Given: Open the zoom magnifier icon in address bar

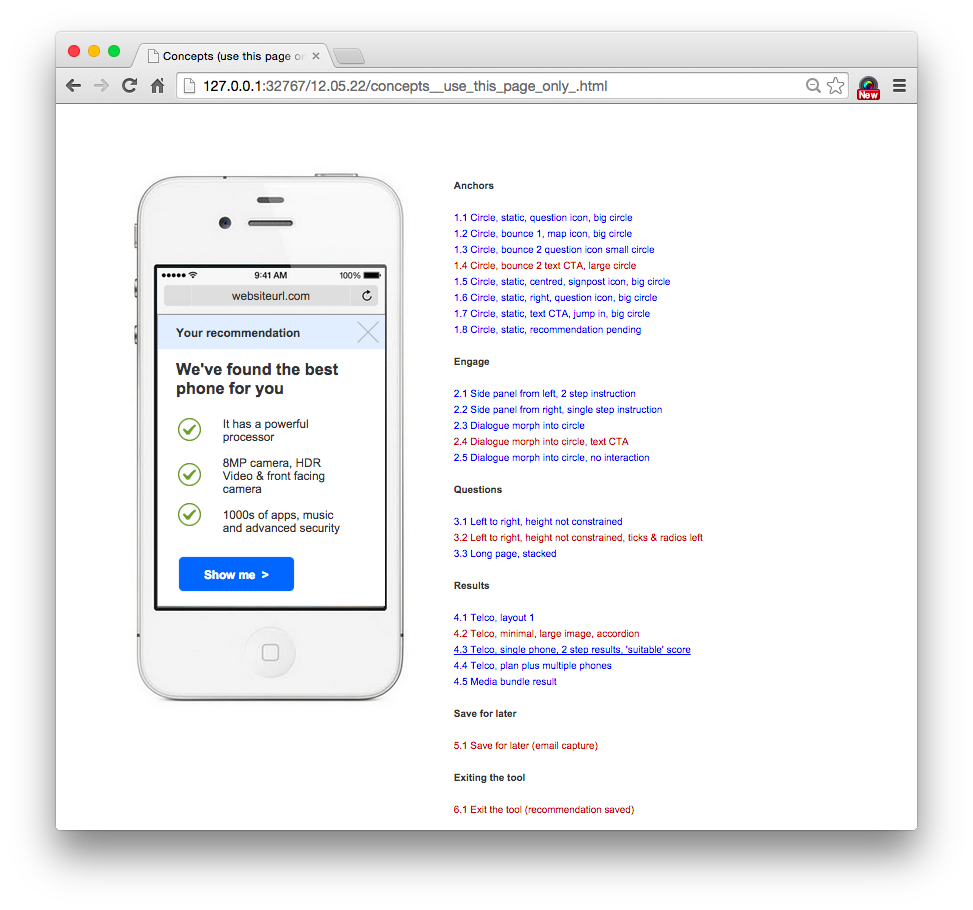Looking at the screenshot, I should [813, 86].
